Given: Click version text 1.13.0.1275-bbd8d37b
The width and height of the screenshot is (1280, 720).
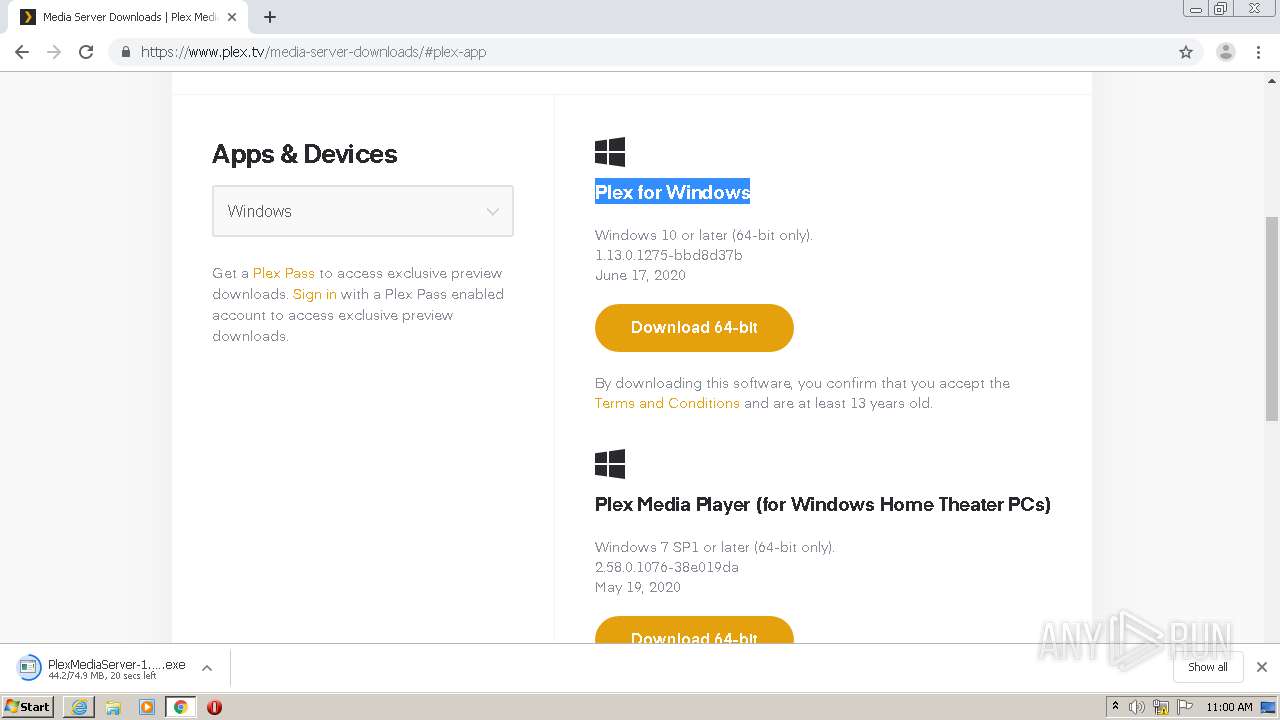Looking at the screenshot, I should point(669,255).
